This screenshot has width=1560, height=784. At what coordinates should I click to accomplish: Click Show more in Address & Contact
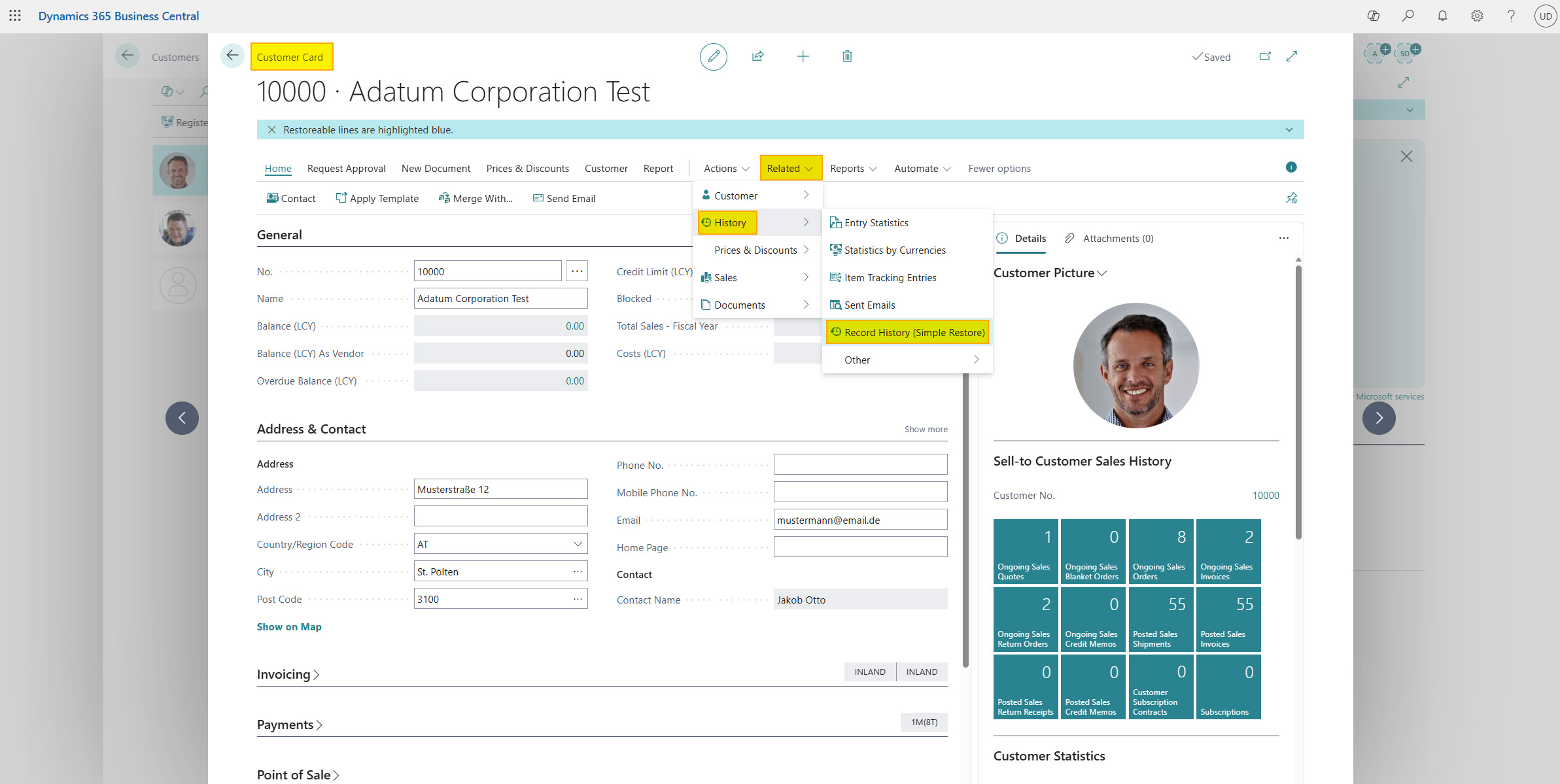[x=926, y=429]
